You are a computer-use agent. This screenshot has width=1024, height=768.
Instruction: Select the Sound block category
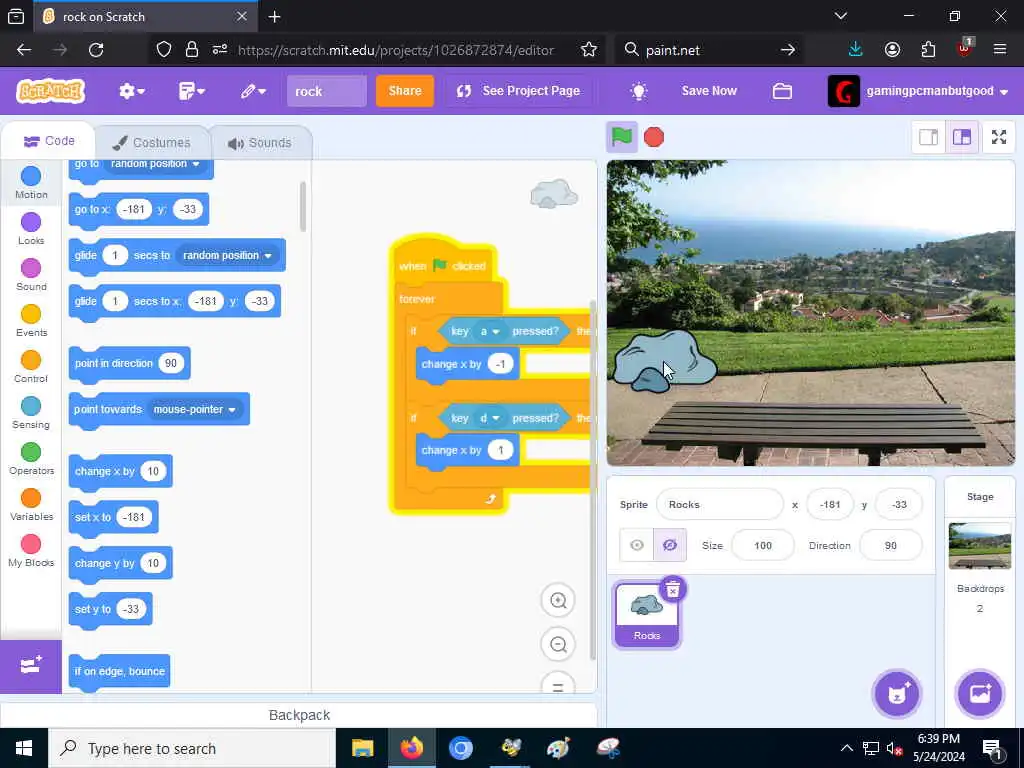[31, 275]
